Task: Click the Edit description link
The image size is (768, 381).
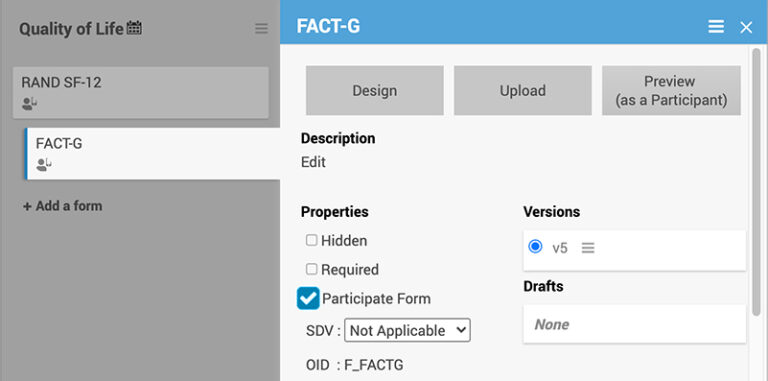Action: pos(313,163)
